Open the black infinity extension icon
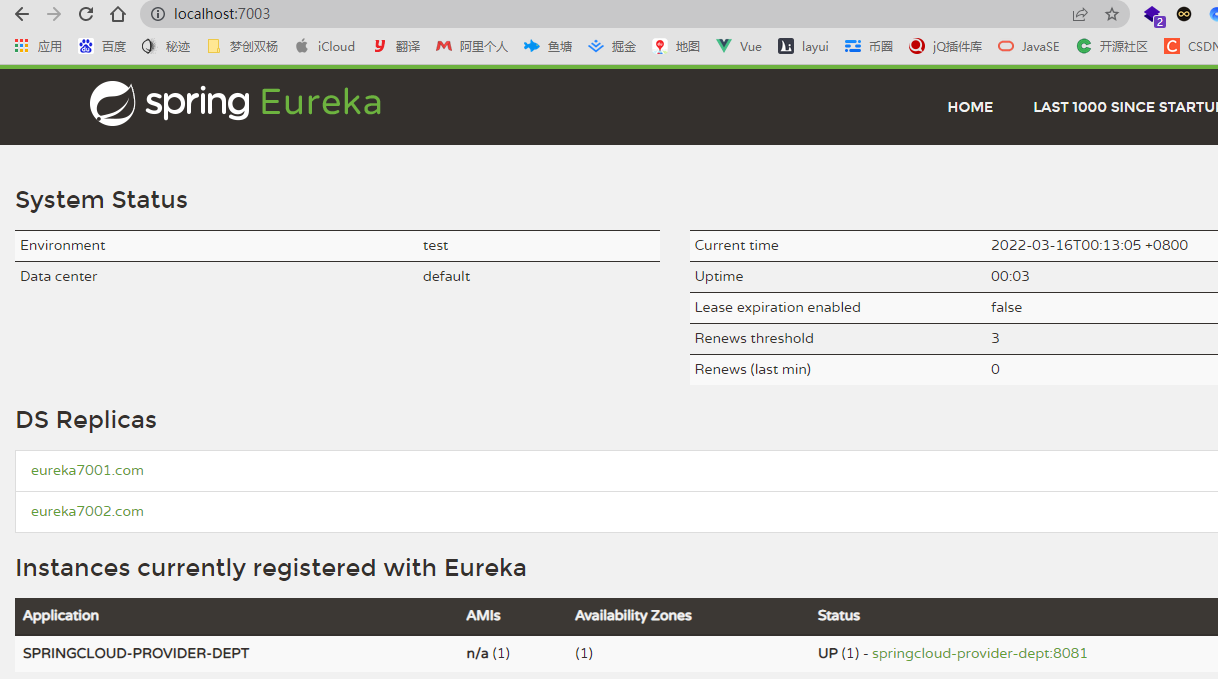The image size is (1218, 679). coord(1184,14)
